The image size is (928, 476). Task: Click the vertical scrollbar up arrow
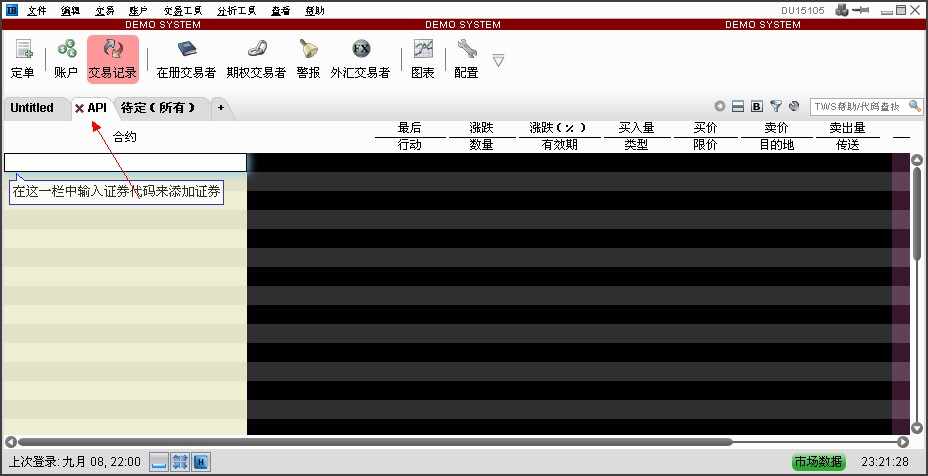917,160
